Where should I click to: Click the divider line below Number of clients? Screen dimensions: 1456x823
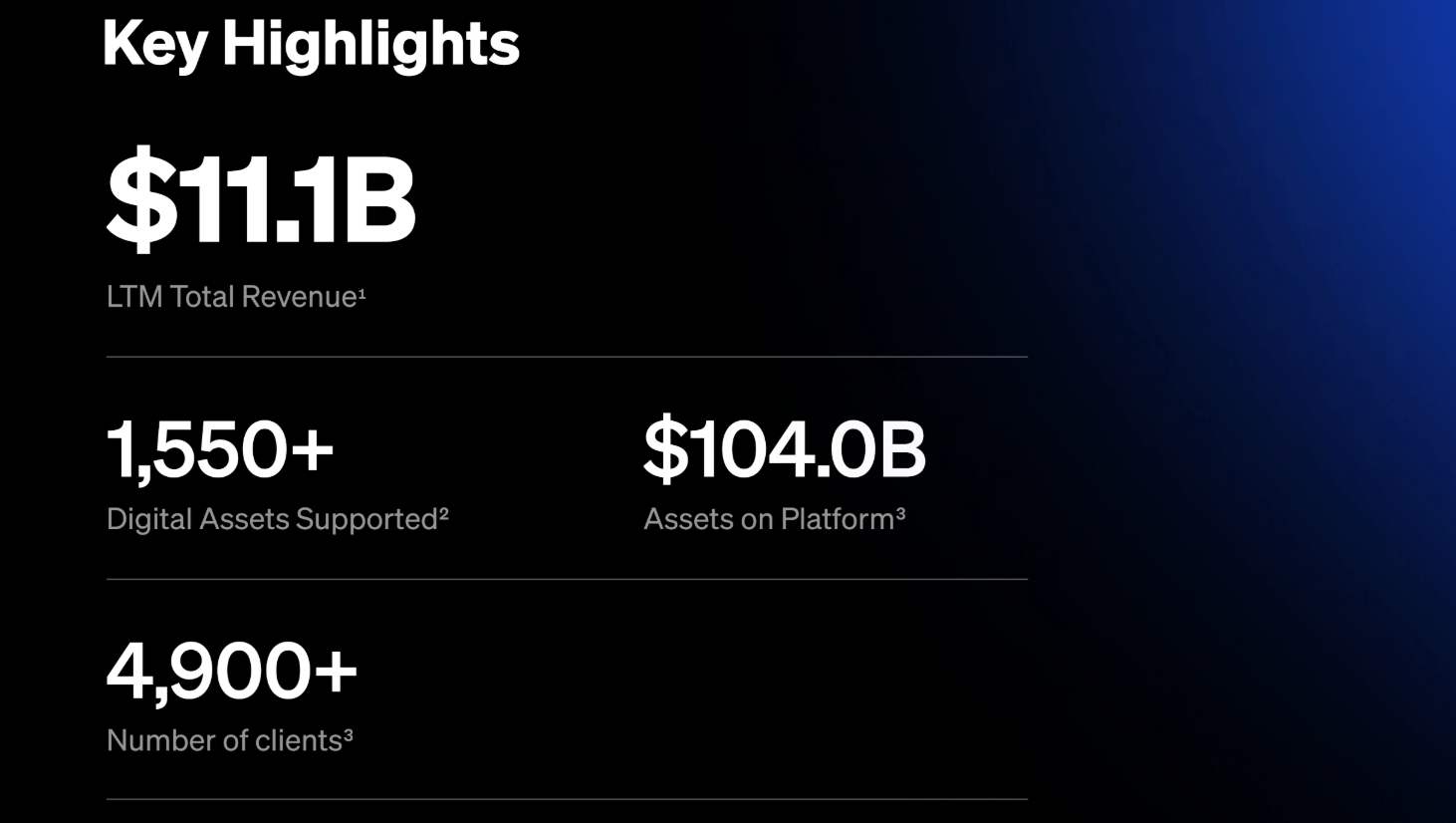point(566,799)
